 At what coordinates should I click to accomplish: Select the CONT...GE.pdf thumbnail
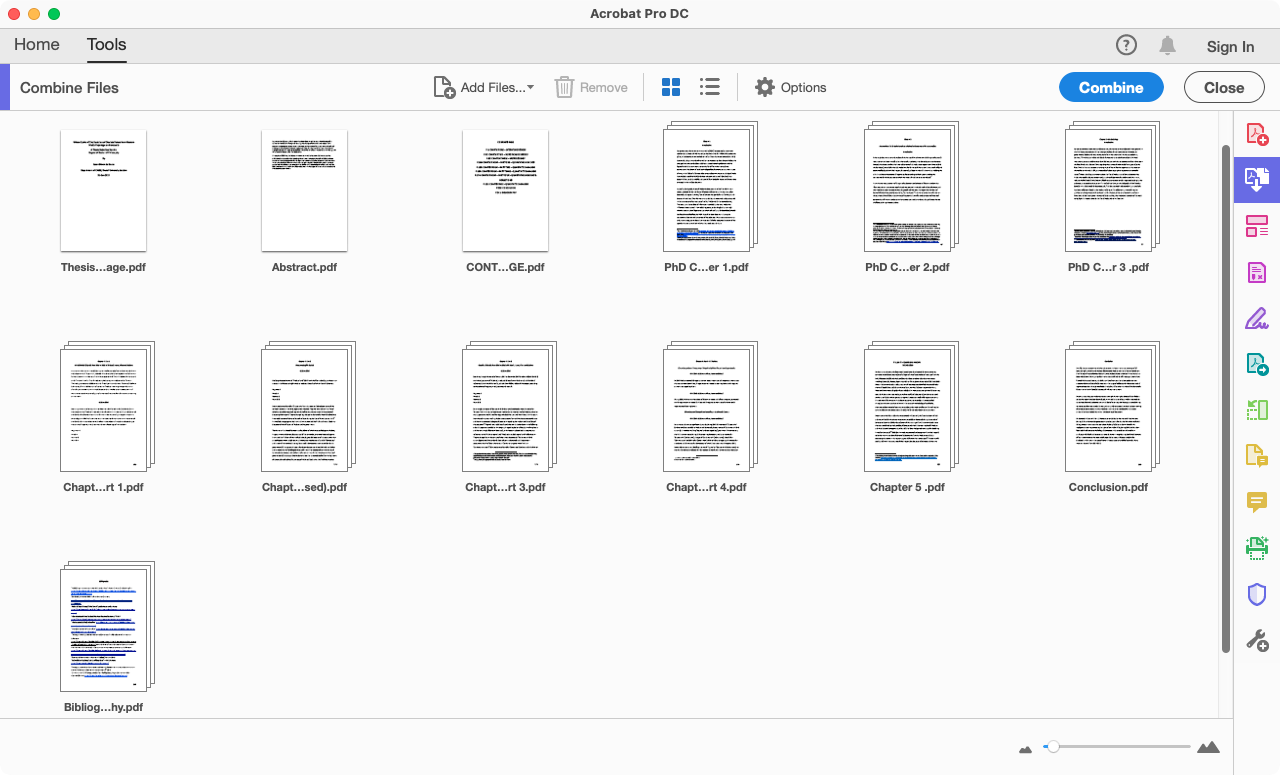point(505,190)
